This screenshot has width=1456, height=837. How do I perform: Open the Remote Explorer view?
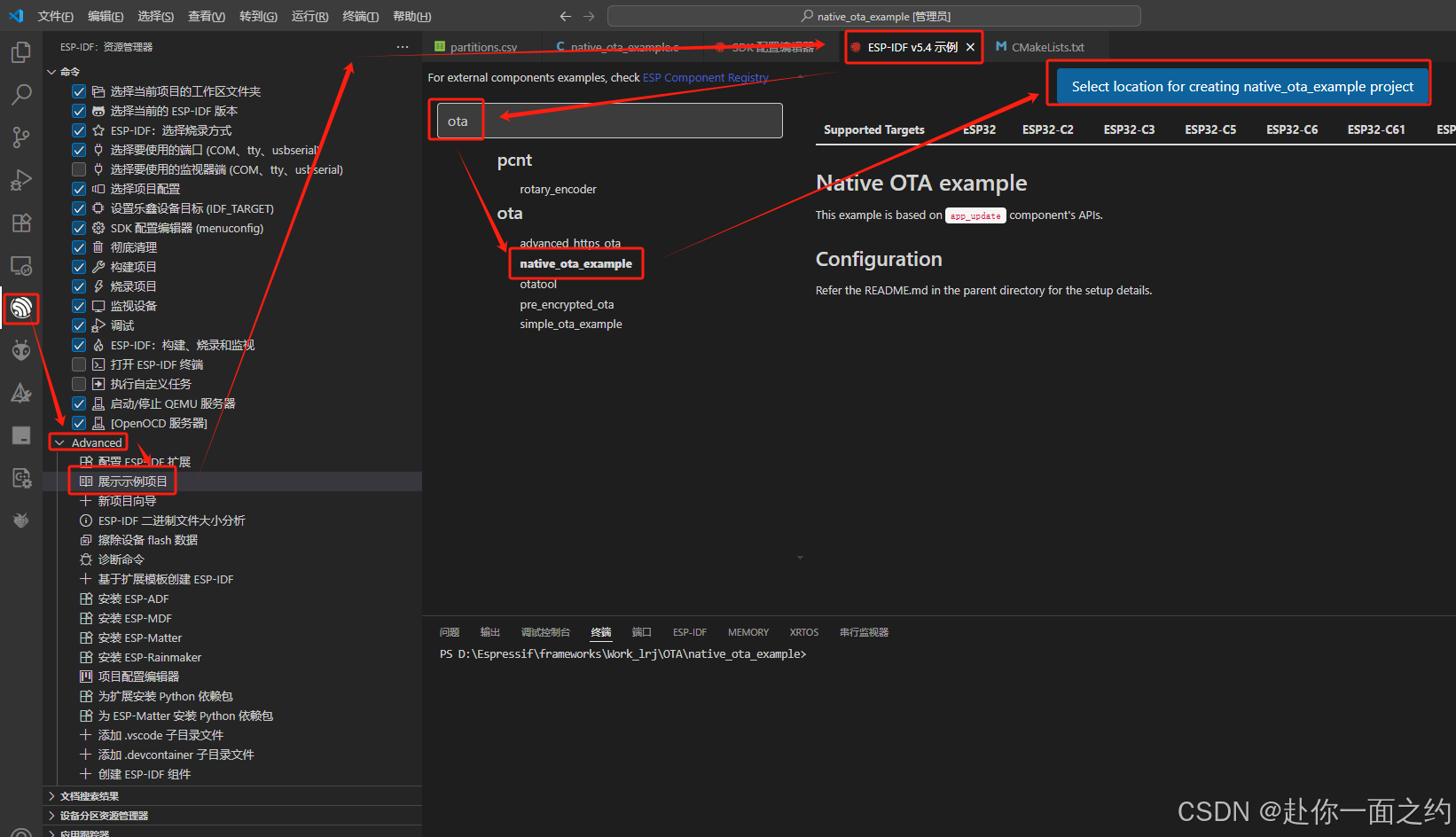pyautogui.click(x=21, y=265)
